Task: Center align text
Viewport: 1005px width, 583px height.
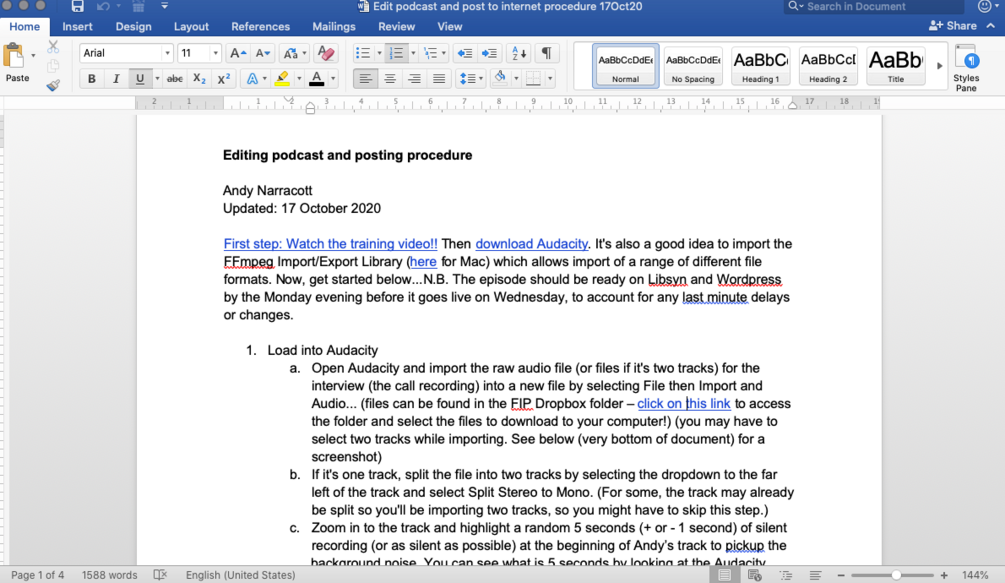Action: pyautogui.click(x=390, y=79)
